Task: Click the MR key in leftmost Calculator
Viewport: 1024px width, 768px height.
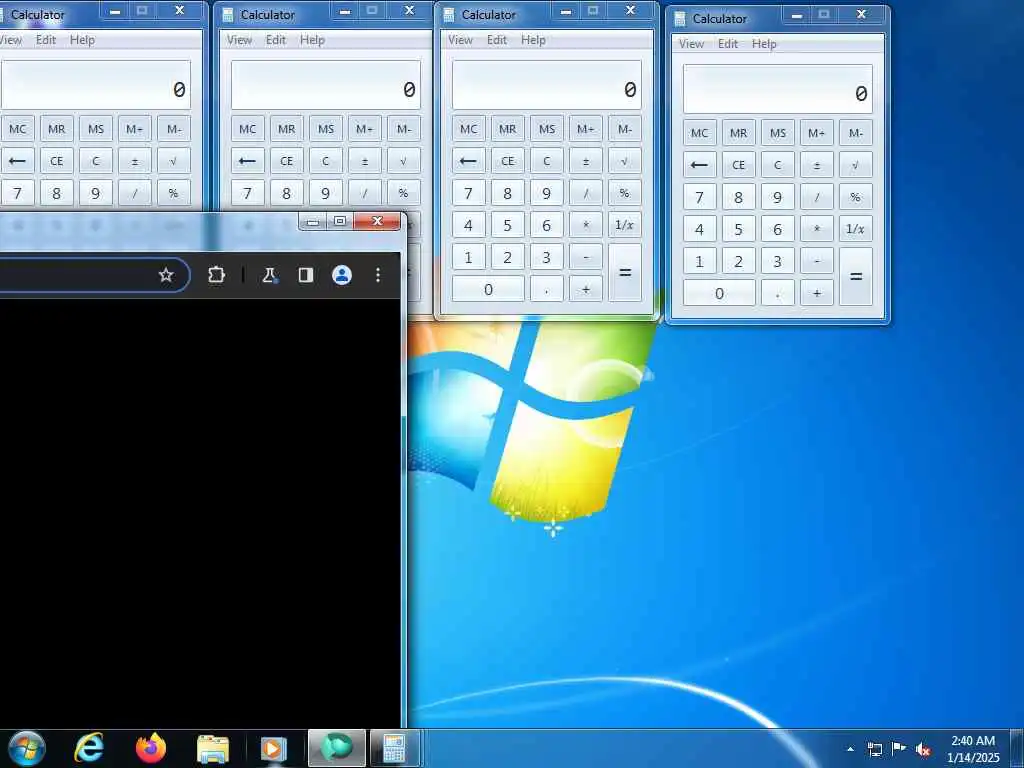Action: click(57, 129)
